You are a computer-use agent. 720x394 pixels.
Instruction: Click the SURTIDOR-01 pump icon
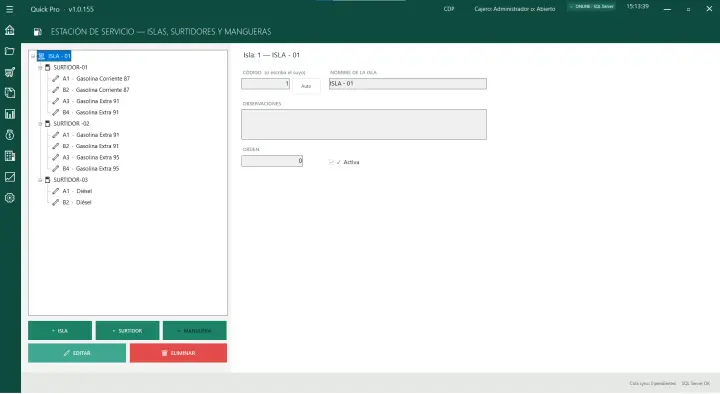(x=47, y=68)
